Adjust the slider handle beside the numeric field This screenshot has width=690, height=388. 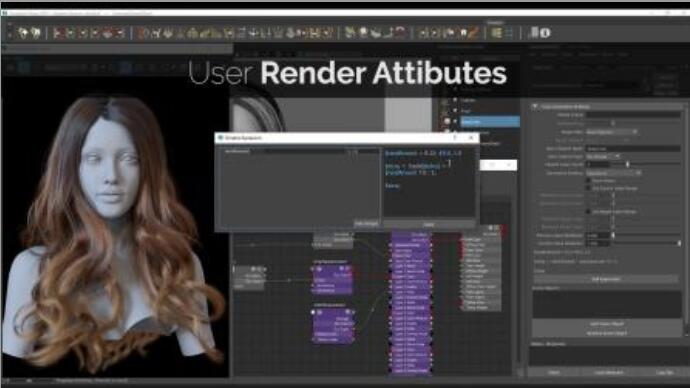click(628, 164)
